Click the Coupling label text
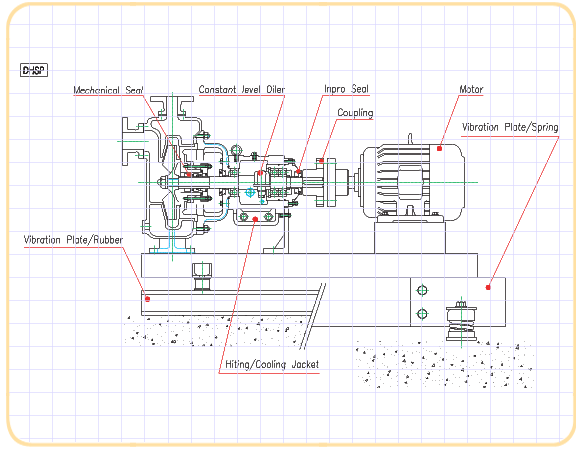Viewport: 584px width, 450px height. 355,112
